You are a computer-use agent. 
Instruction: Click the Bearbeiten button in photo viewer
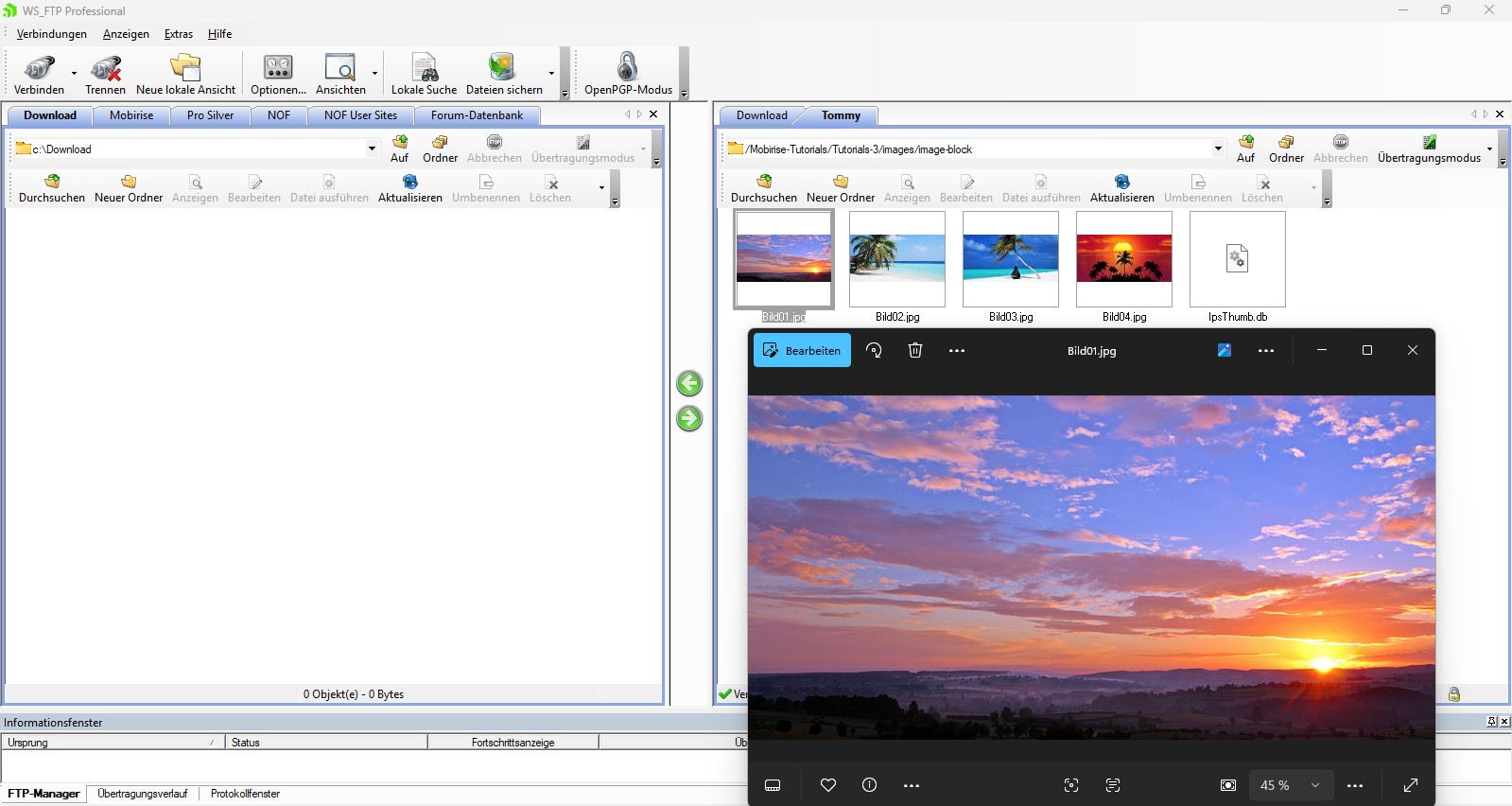tap(802, 350)
